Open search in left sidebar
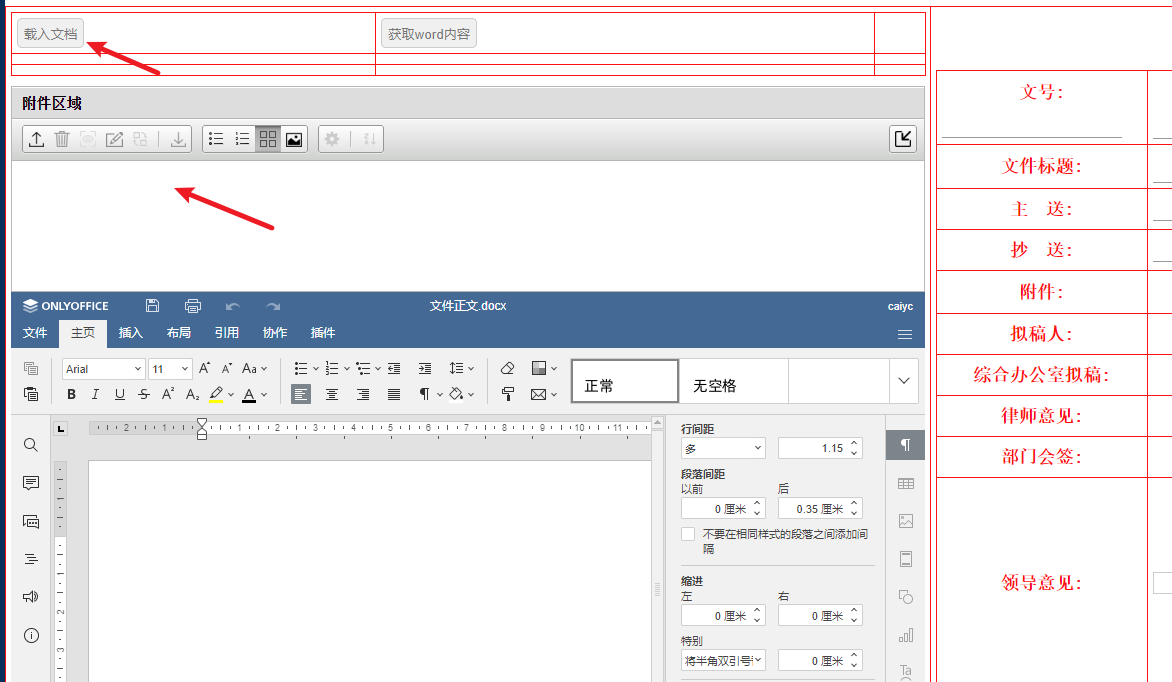This screenshot has height=682, width=1172. coord(31,445)
